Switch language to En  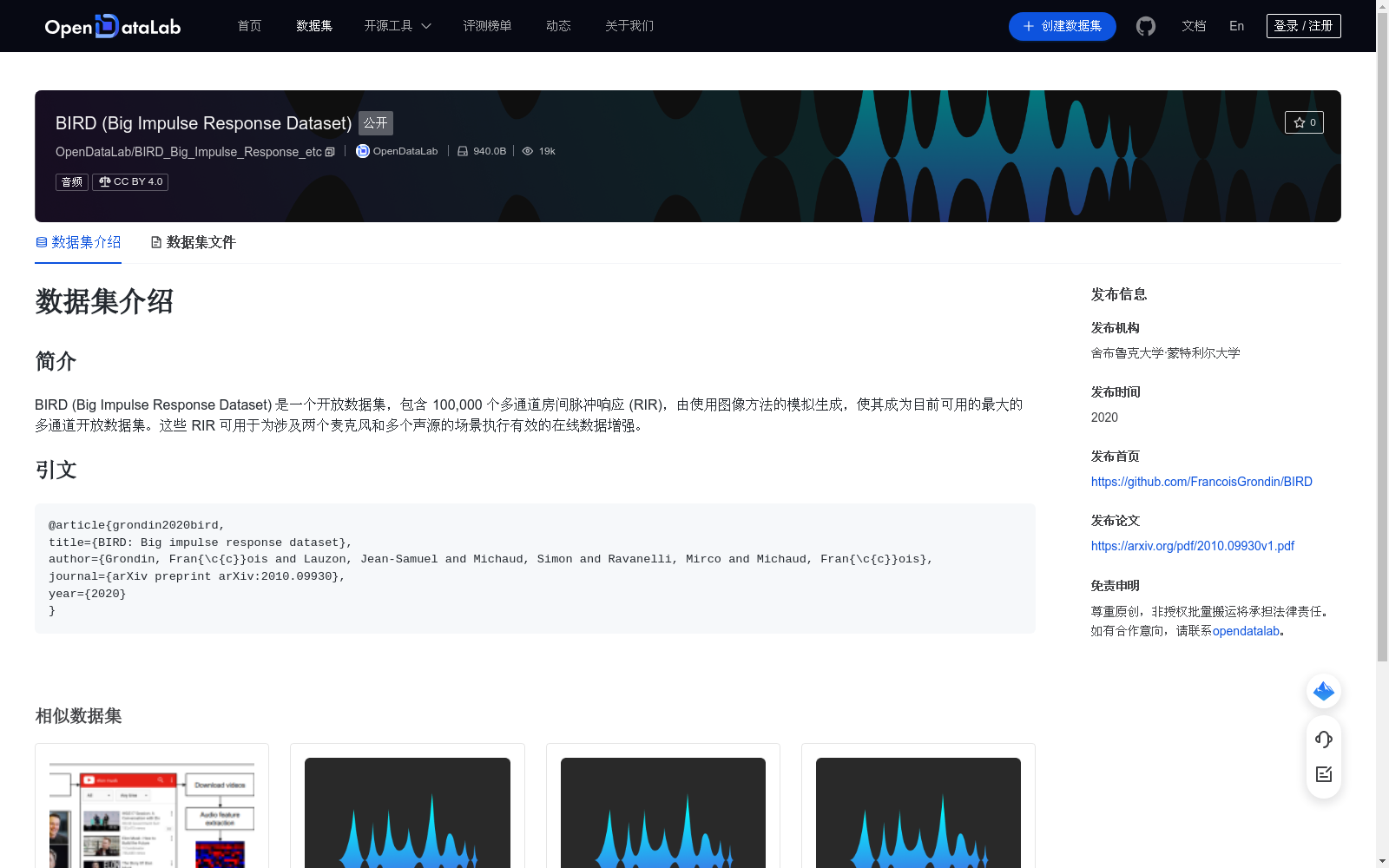1236,26
